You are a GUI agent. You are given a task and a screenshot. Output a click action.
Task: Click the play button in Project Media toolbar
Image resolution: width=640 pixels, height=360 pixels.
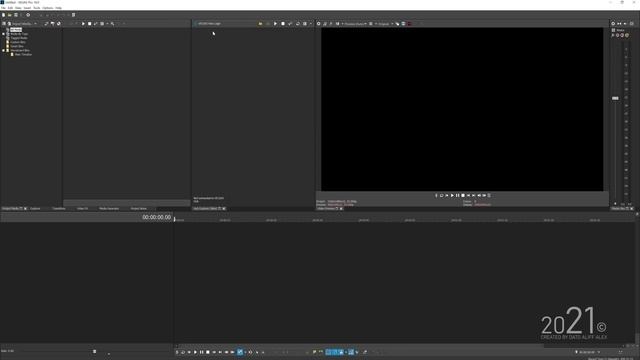(x=83, y=24)
